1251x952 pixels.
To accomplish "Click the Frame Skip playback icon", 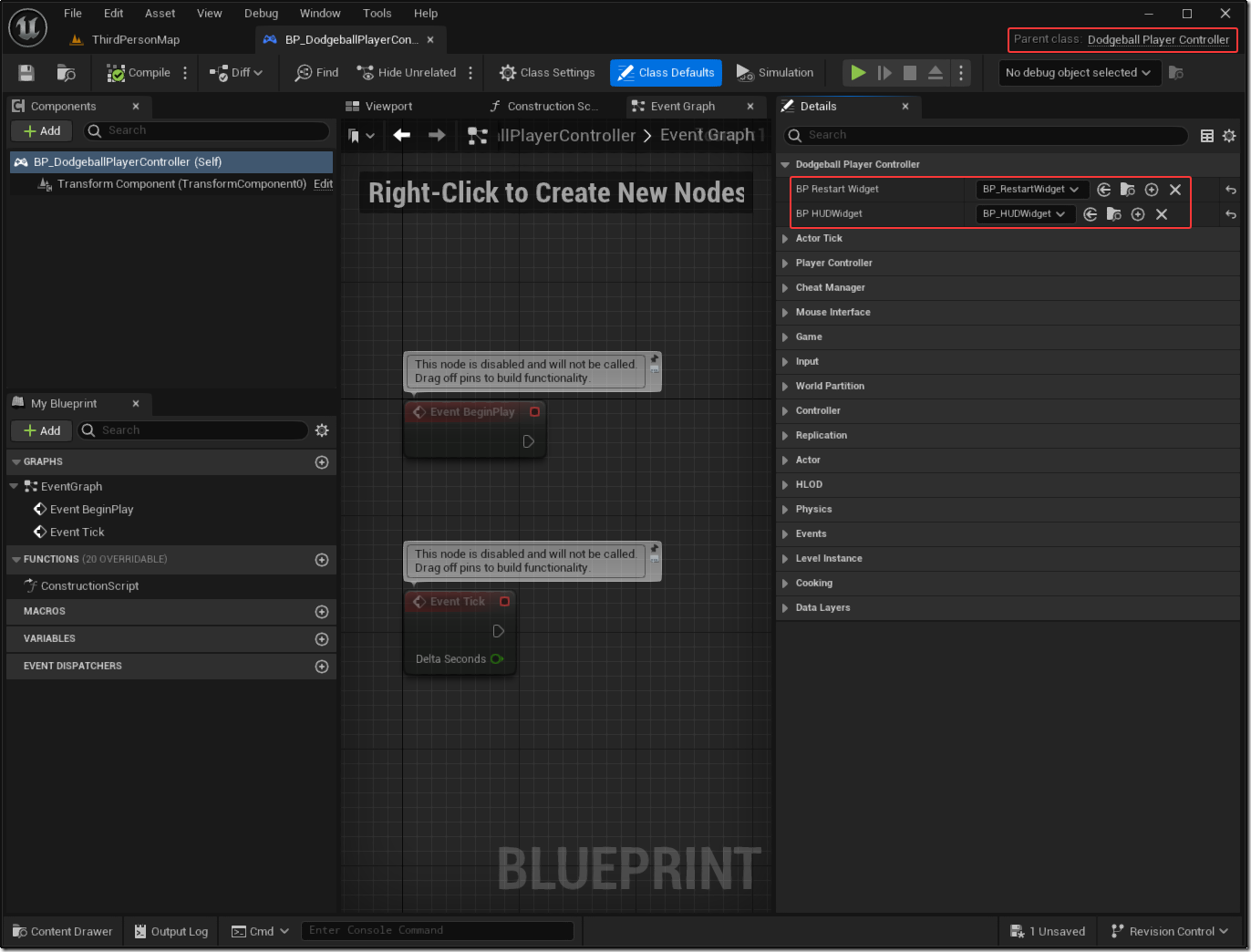I will (x=884, y=73).
